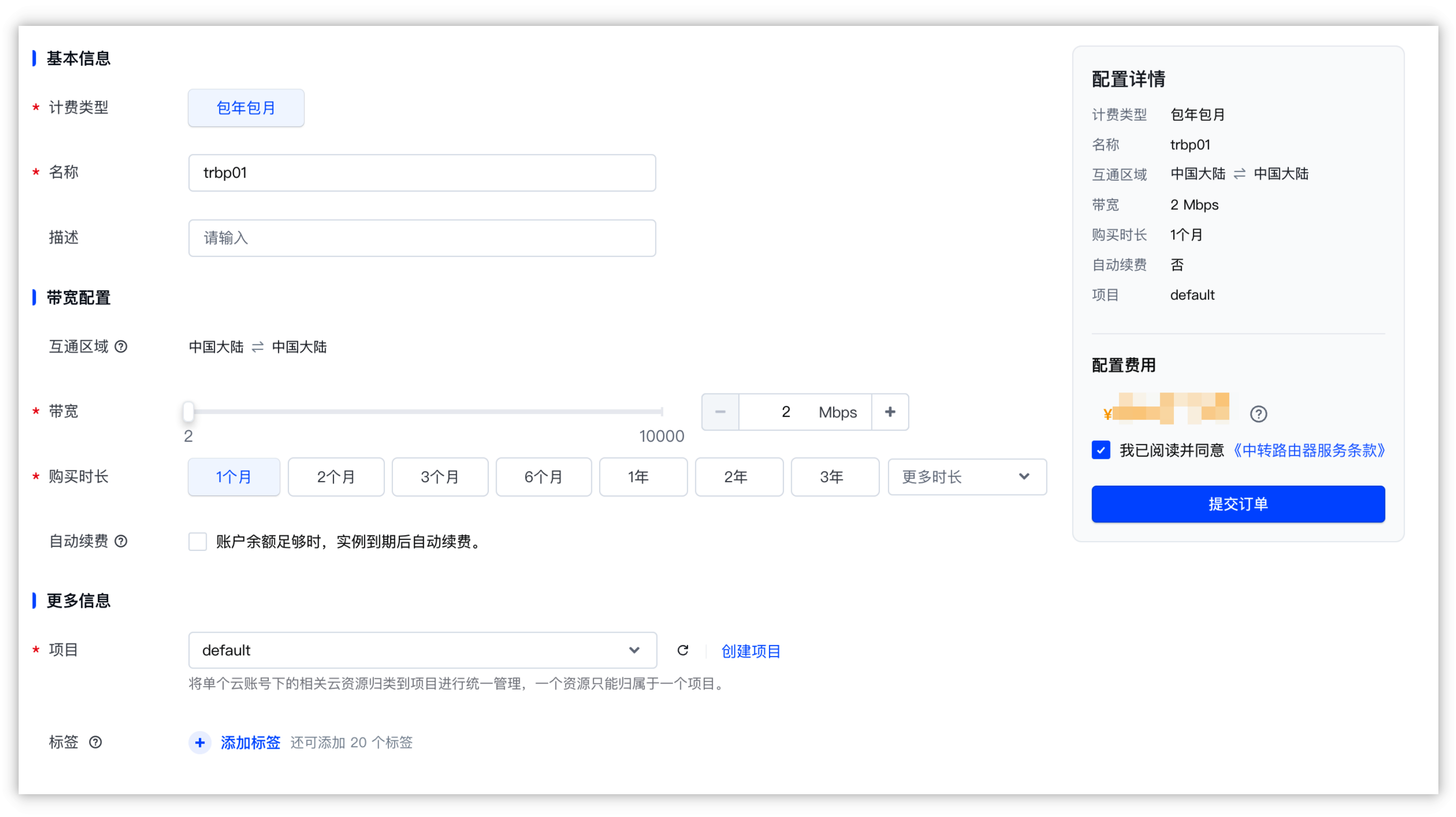
Task: Select 1个月 purchase duration
Action: tap(234, 477)
